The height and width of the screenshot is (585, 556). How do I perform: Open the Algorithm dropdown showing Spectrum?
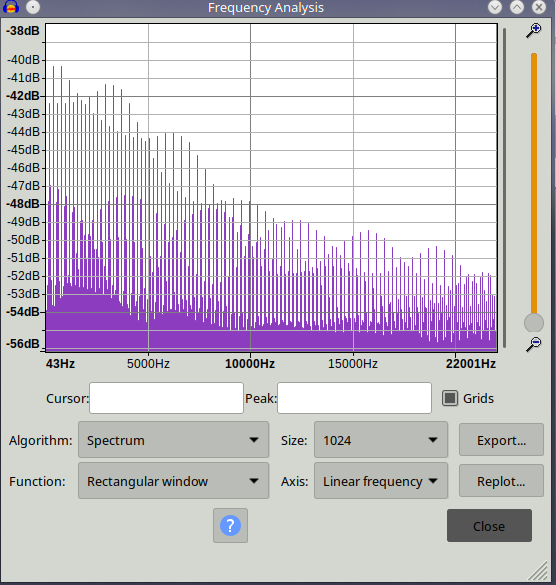174,440
